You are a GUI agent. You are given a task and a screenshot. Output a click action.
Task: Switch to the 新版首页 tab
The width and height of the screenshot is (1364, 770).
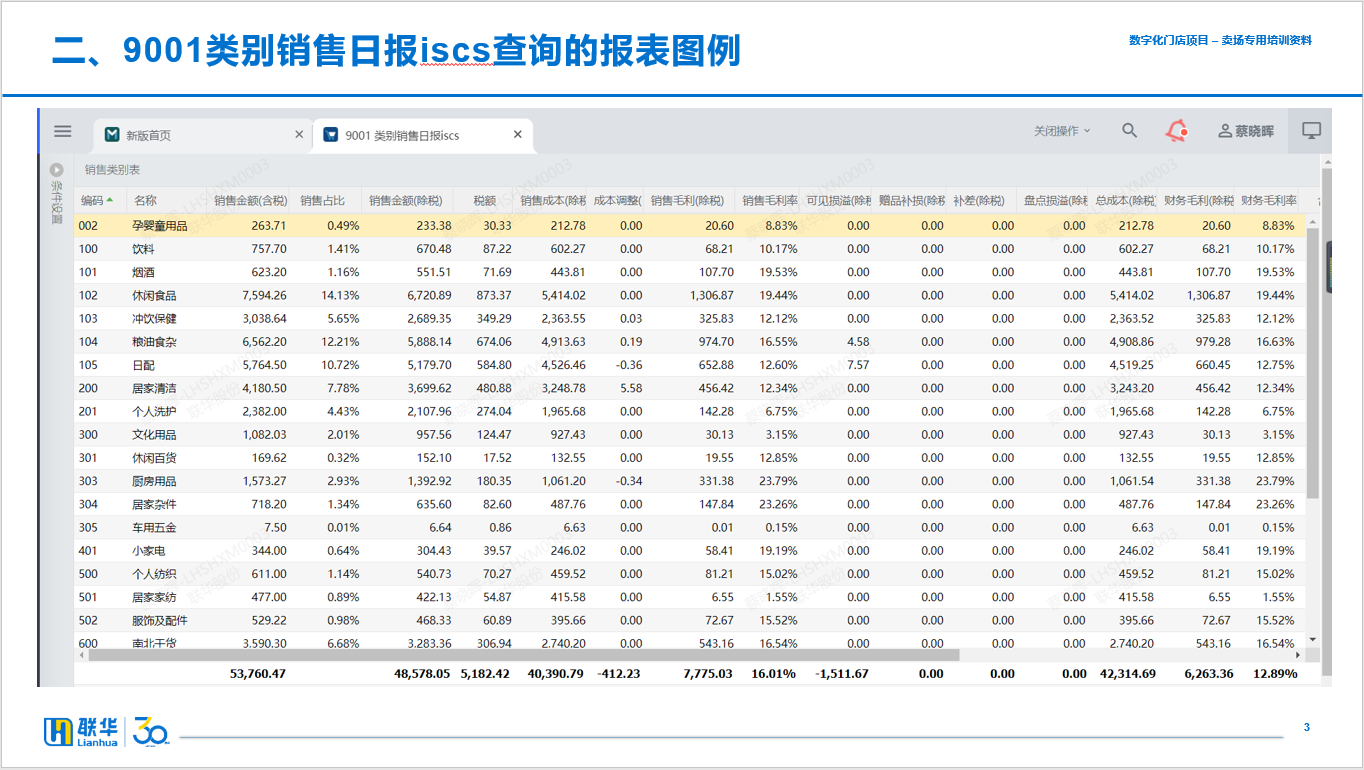[162, 135]
